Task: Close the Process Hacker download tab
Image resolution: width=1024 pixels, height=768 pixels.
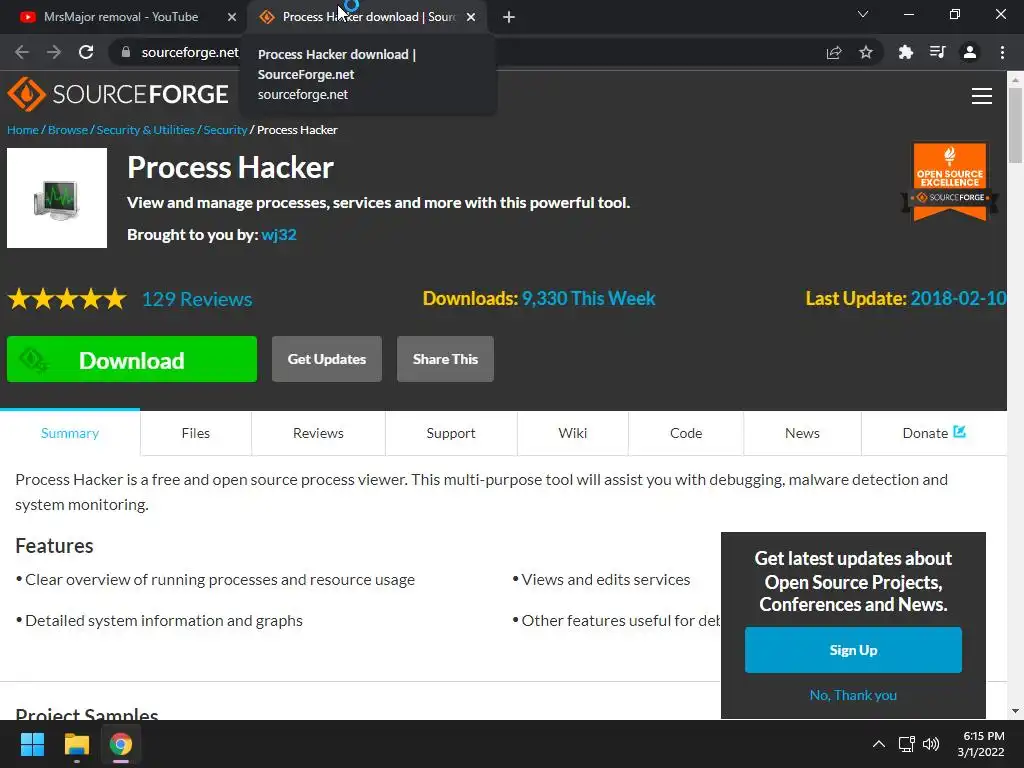Action: [471, 17]
